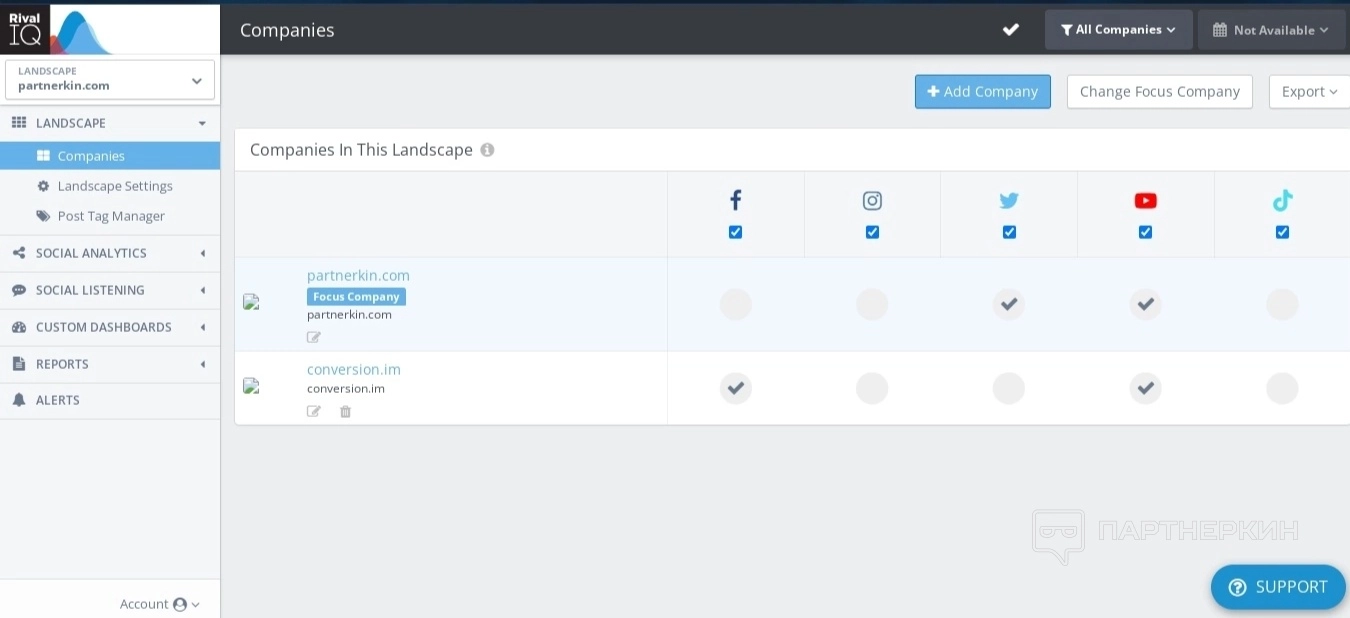Click partnerkin.com Twitter status checkmark

coord(1009,304)
